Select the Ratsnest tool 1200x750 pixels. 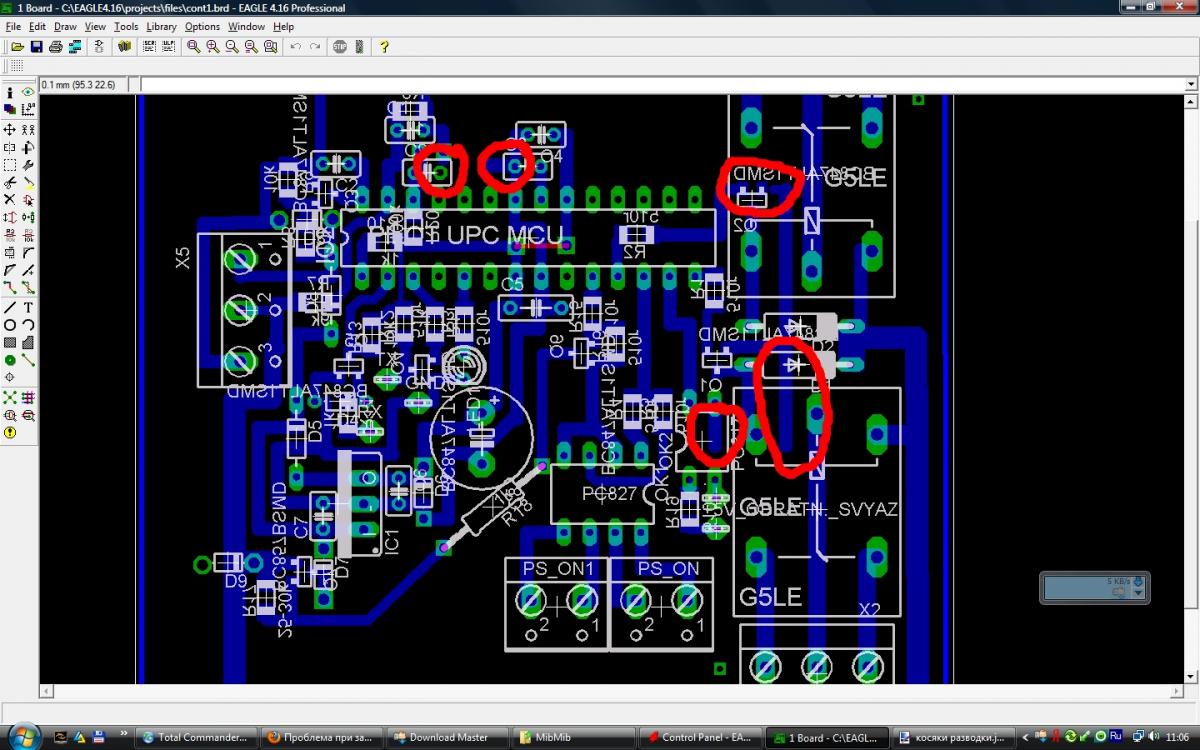[x=10, y=397]
